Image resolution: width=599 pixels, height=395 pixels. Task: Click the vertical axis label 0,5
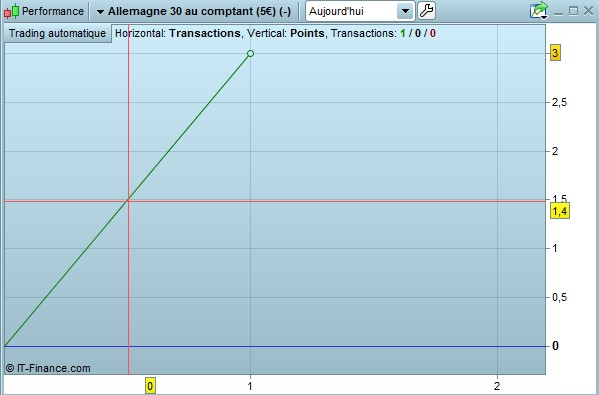click(x=559, y=297)
